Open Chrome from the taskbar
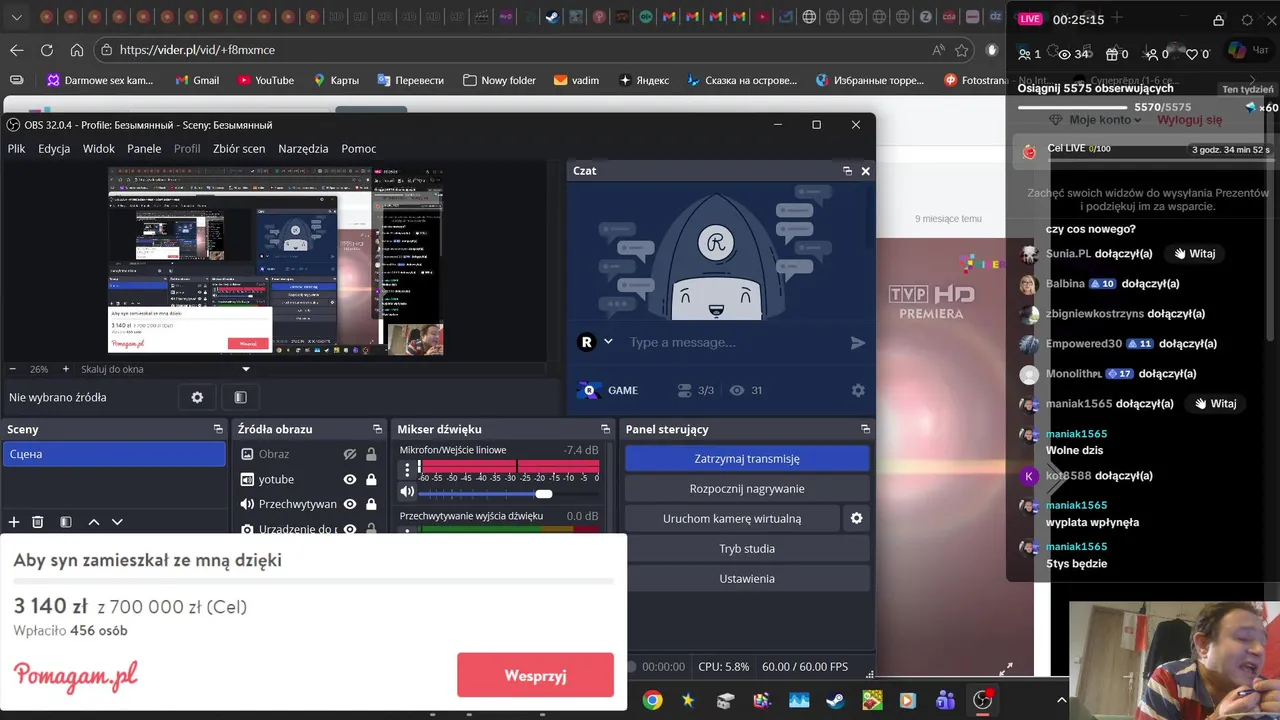 [653, 700]
